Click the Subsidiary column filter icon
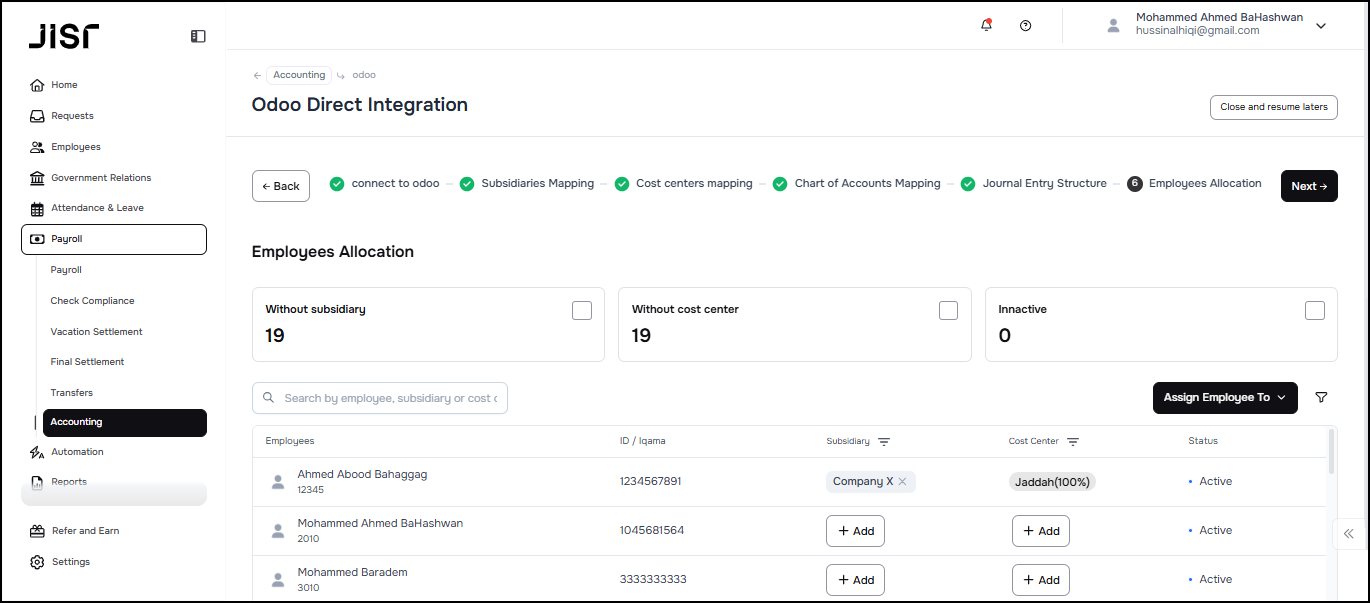This screenshot has width=1370, height=603. [884, 442]
